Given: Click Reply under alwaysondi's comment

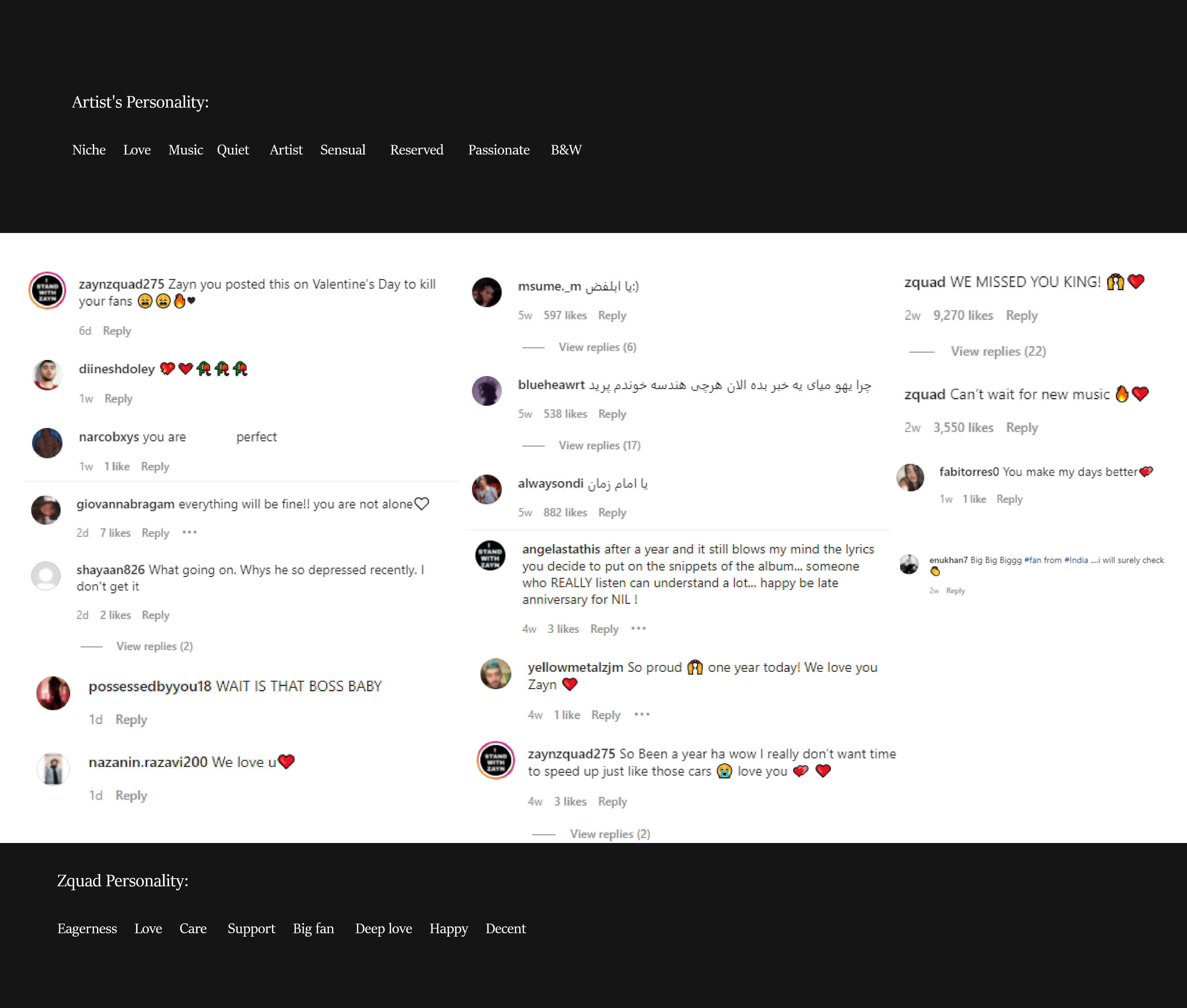Looking at the screenshot, I should coord(612,513).
